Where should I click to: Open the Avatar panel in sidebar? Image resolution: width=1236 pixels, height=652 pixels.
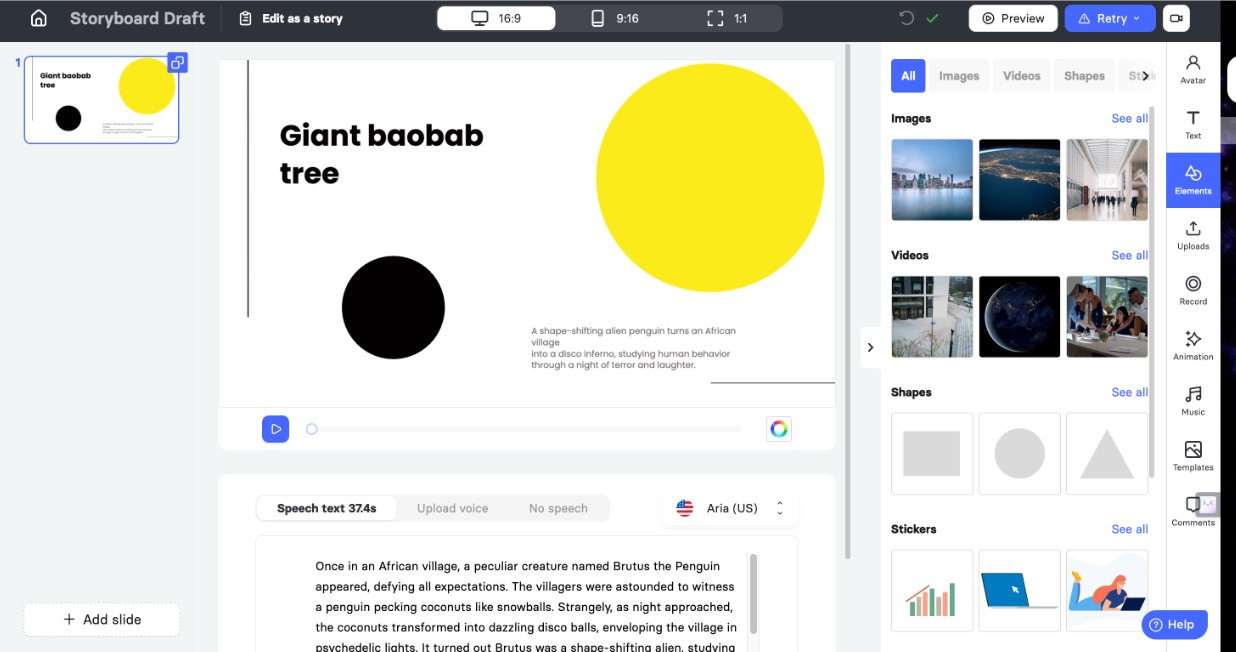click(1192, 69)
